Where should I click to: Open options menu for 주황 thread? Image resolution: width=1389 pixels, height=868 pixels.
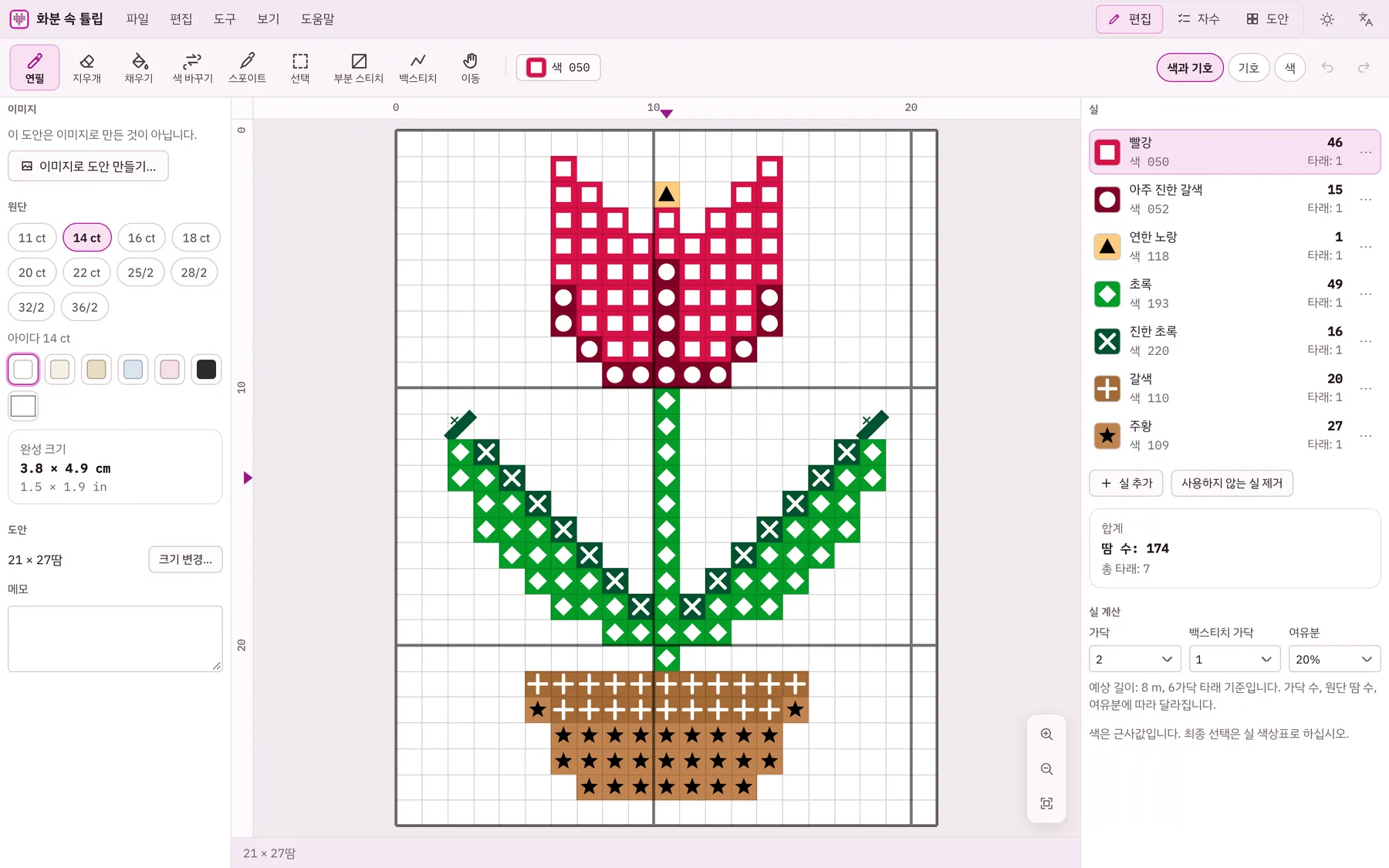[1366, 436]
